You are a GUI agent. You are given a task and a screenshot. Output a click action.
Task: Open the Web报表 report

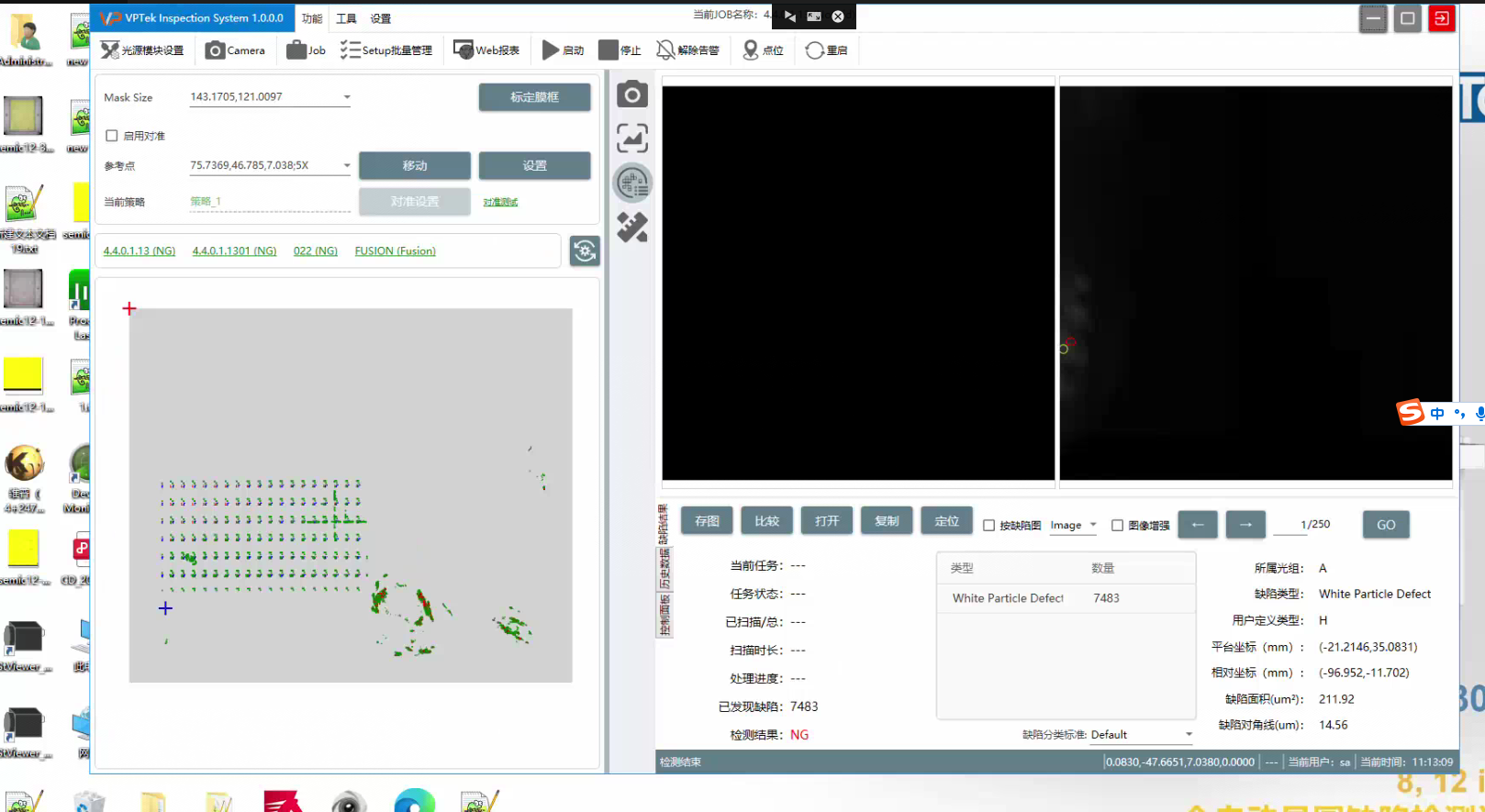click(486, 50)
